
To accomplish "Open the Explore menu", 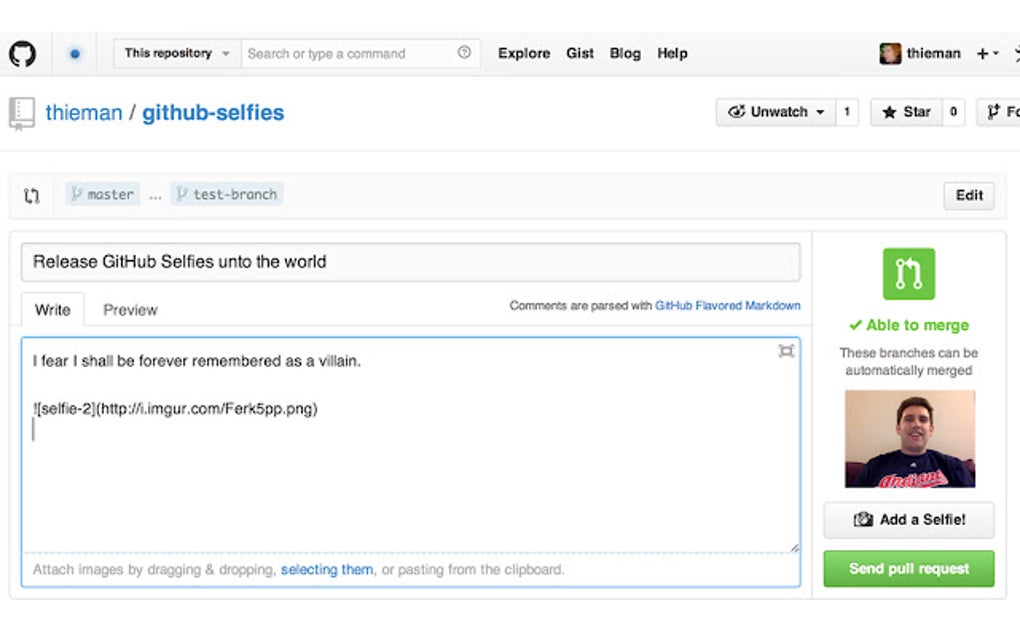I will (523, 53).
